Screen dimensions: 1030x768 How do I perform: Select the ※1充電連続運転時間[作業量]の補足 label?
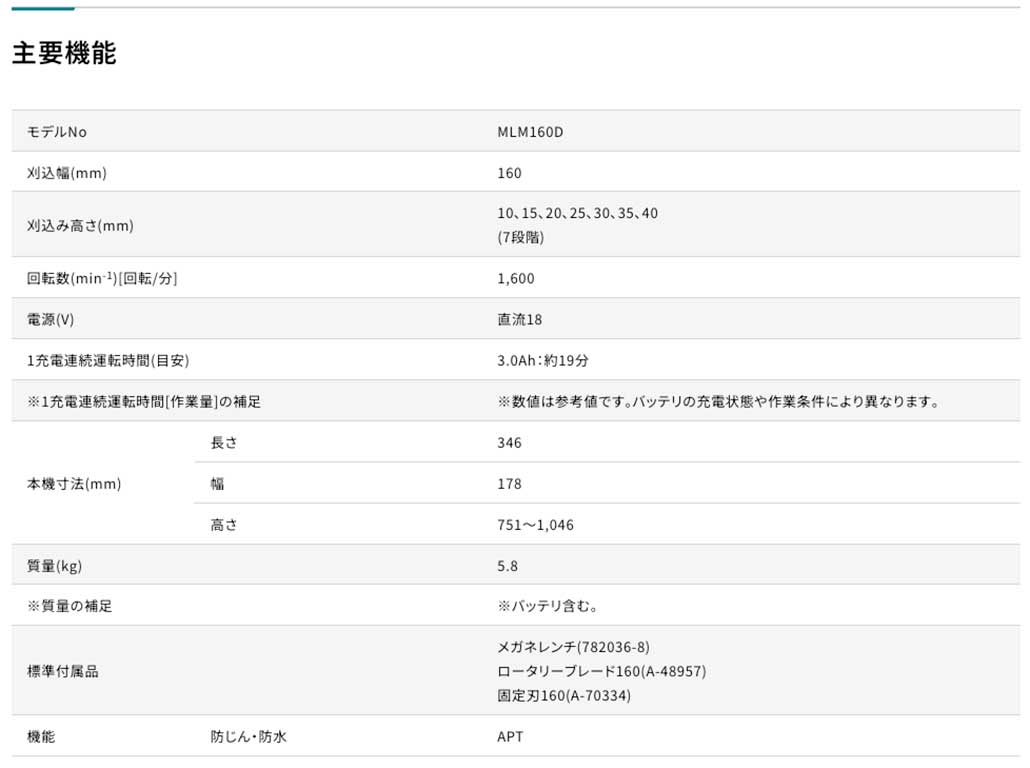pos(144,401)
